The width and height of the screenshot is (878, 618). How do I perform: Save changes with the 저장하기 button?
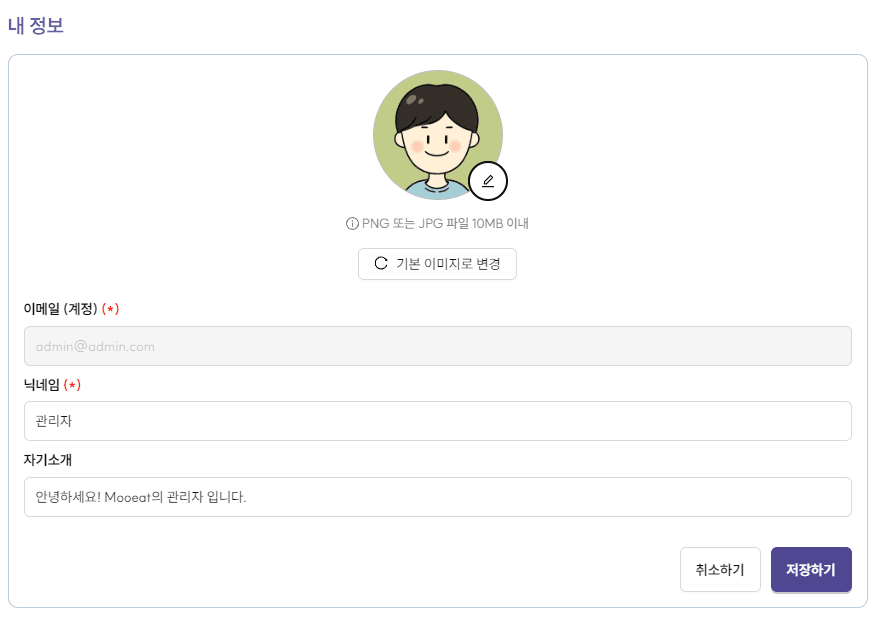point(811,570)
